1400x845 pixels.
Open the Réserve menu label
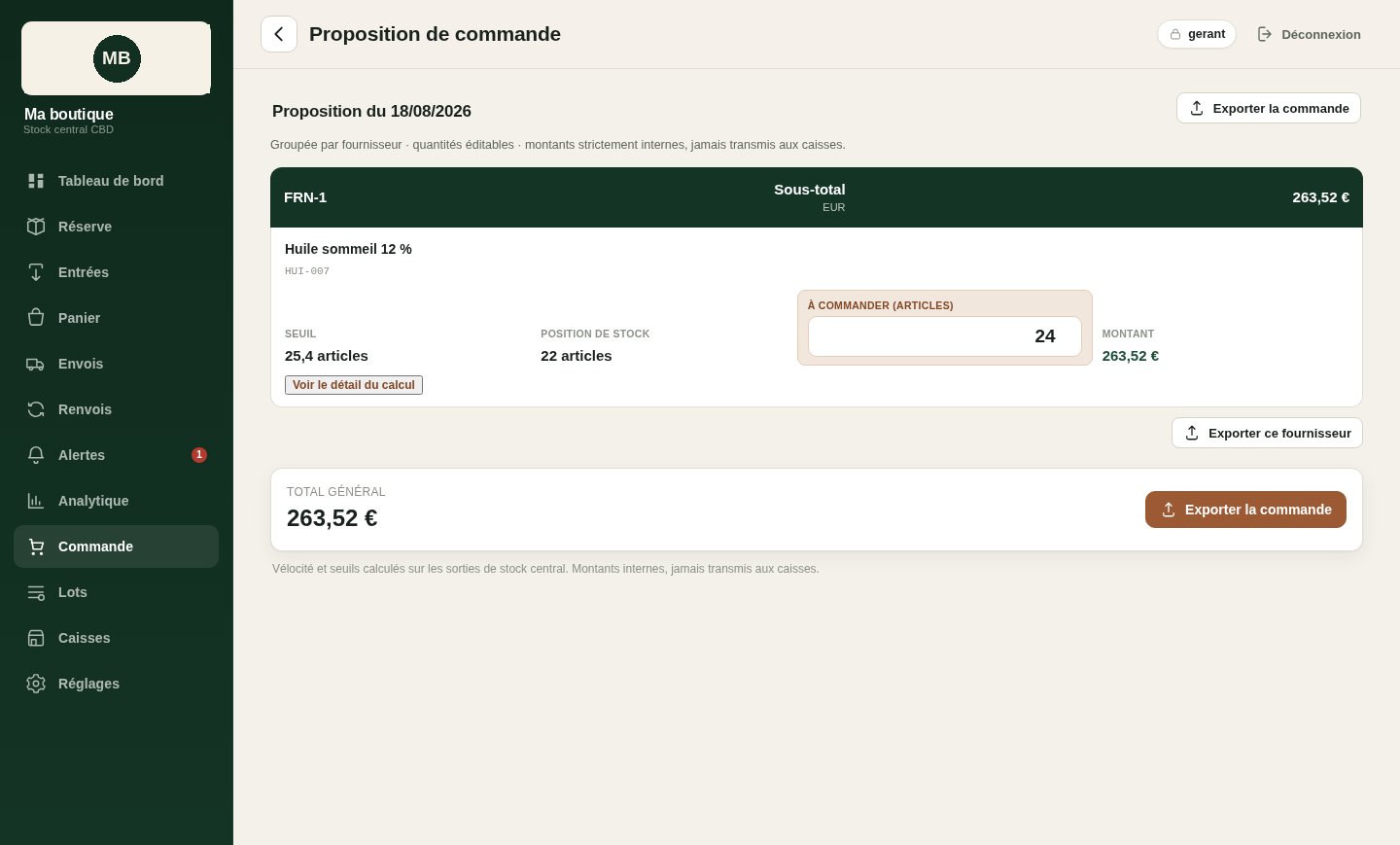pos(85,227)
